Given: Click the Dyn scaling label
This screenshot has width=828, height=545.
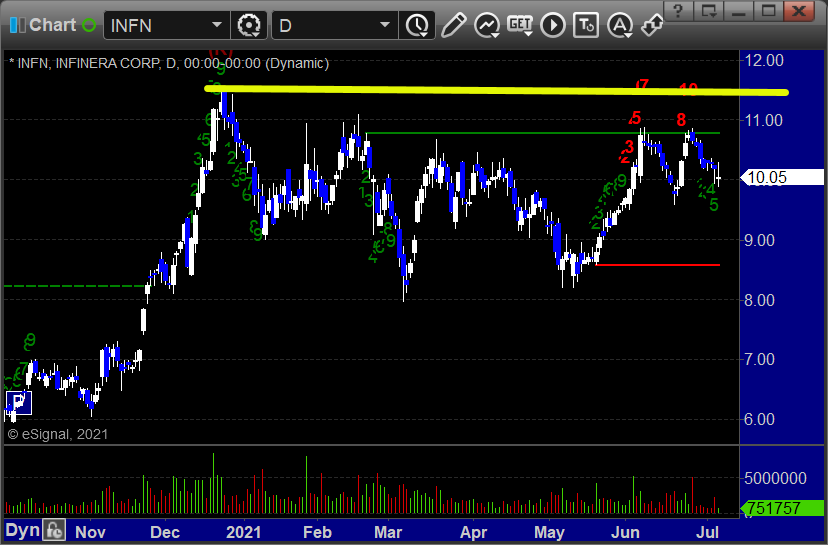Looking at the screenshot, I should tap(22, 530).
